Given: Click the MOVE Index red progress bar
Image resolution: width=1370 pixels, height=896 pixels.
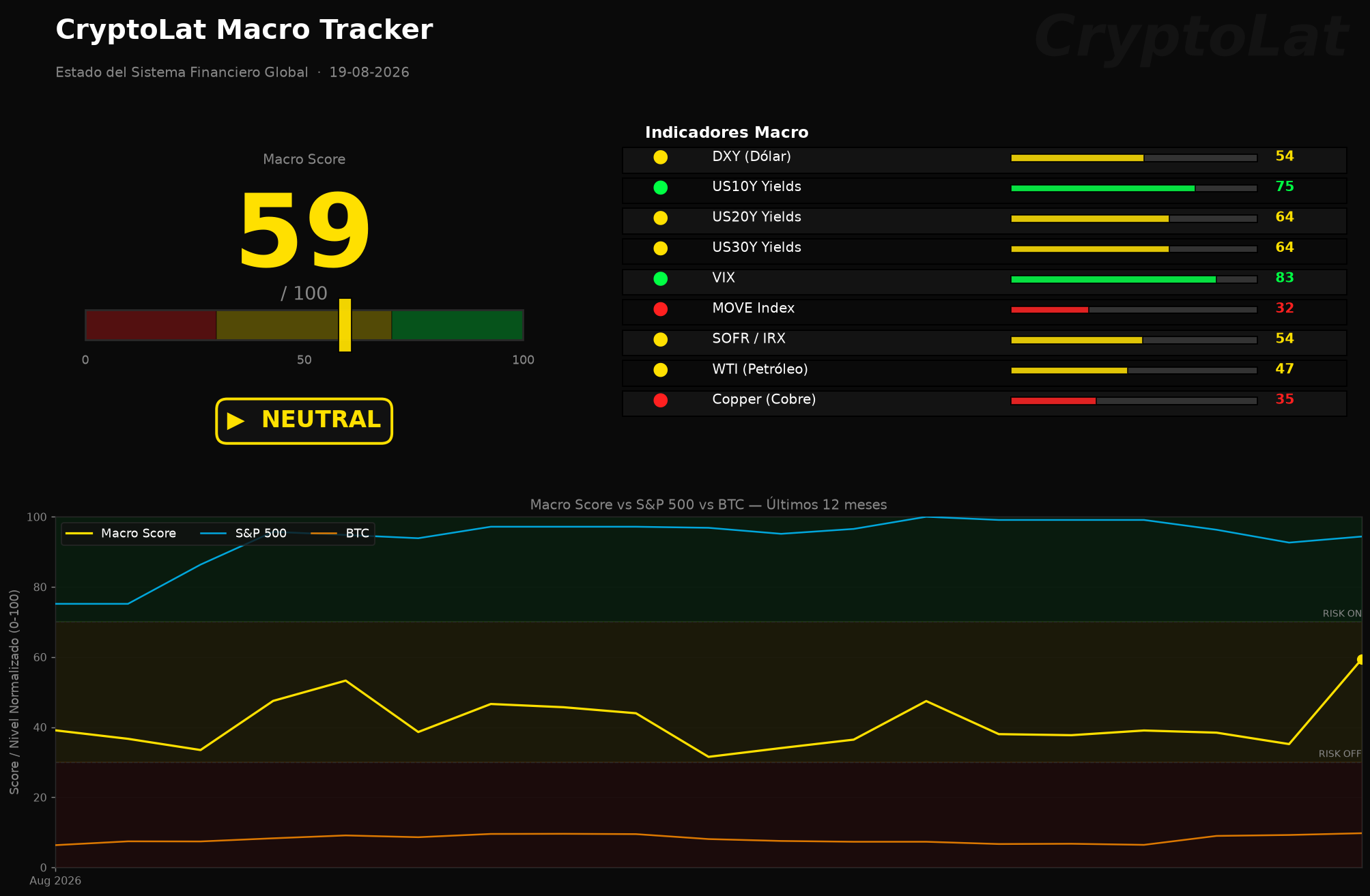Looking at the screenshot, I should tap(1134, 310).
